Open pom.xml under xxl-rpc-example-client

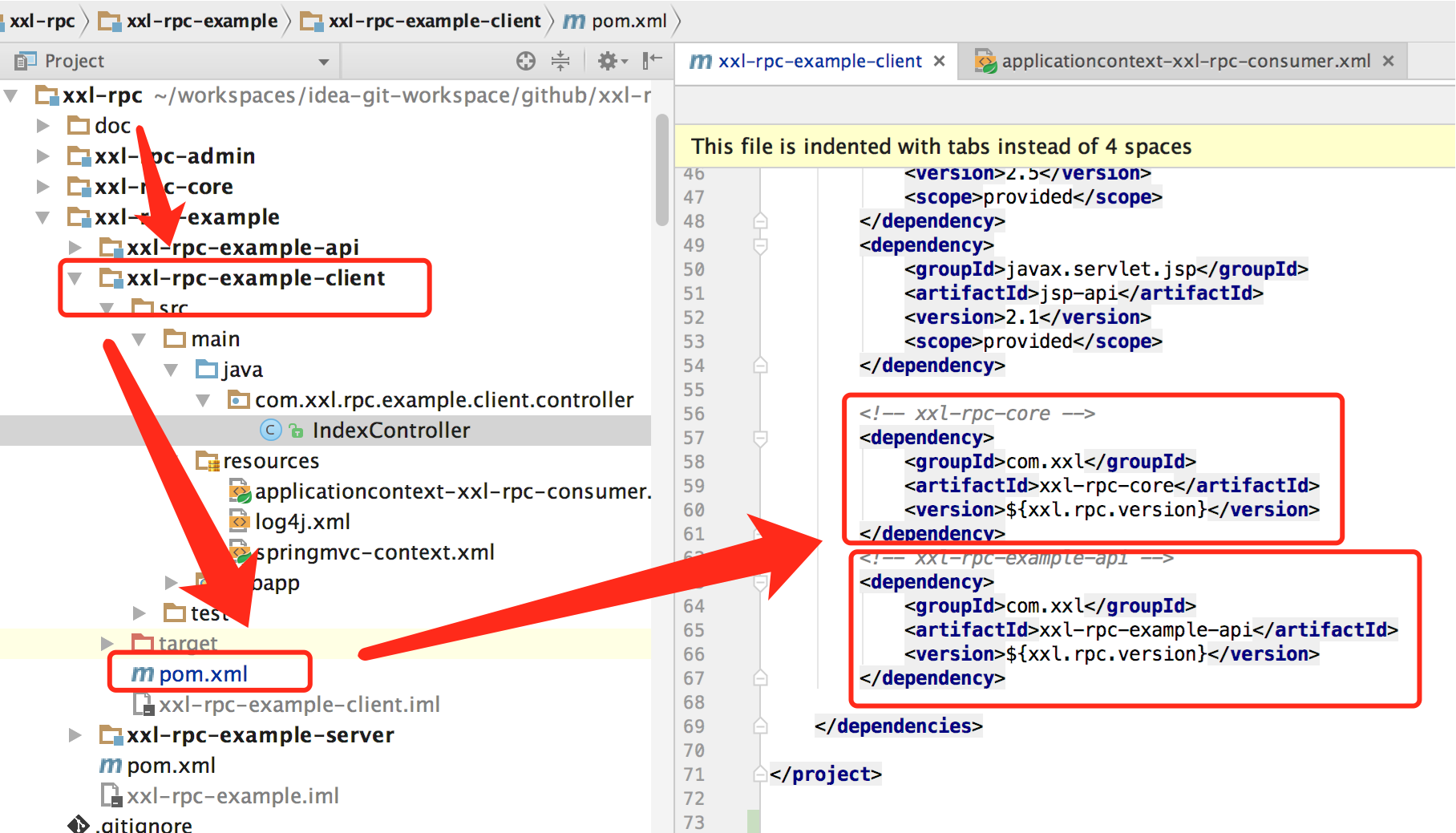203,674
